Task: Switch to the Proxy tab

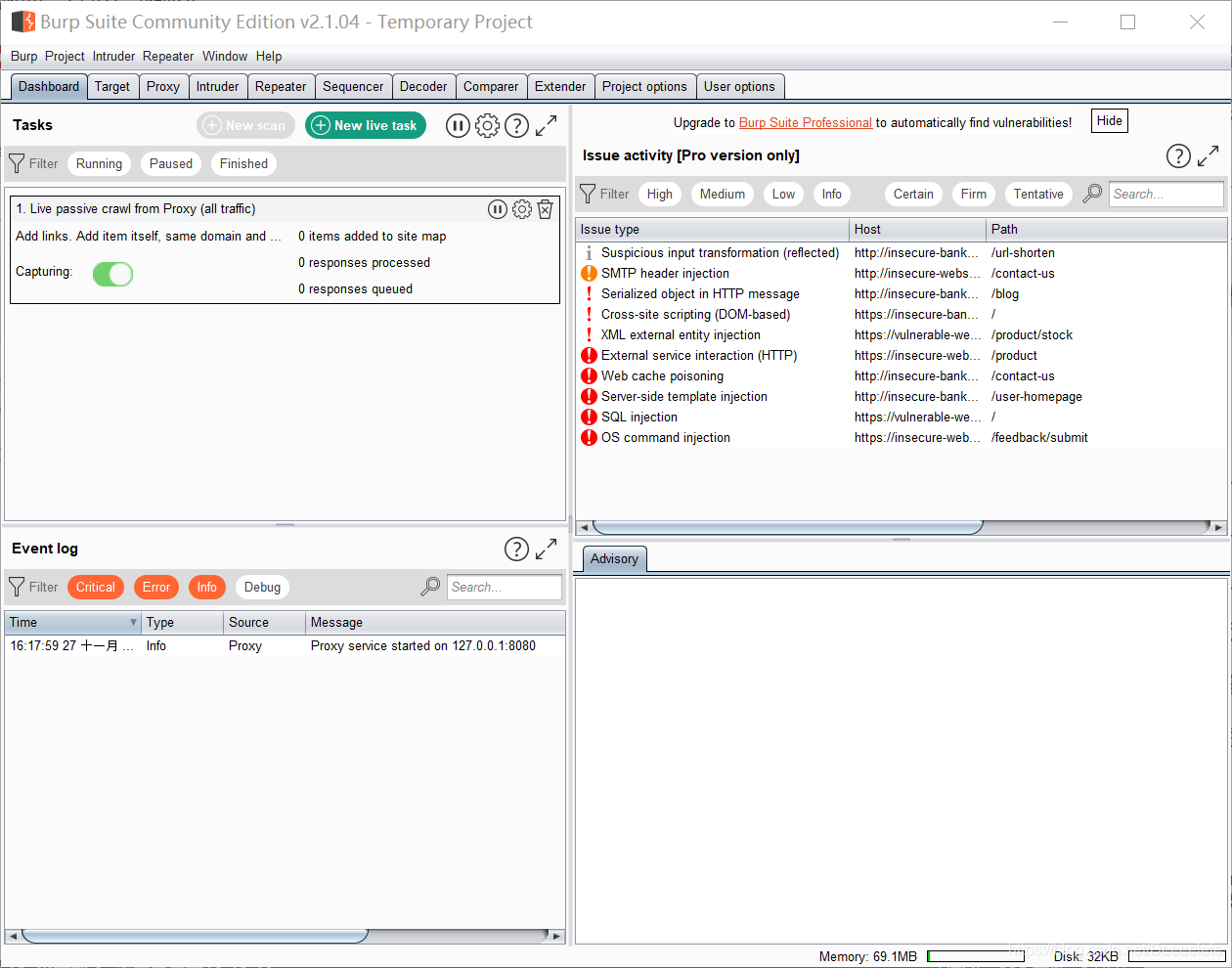Action: click(x=163, y=86)
